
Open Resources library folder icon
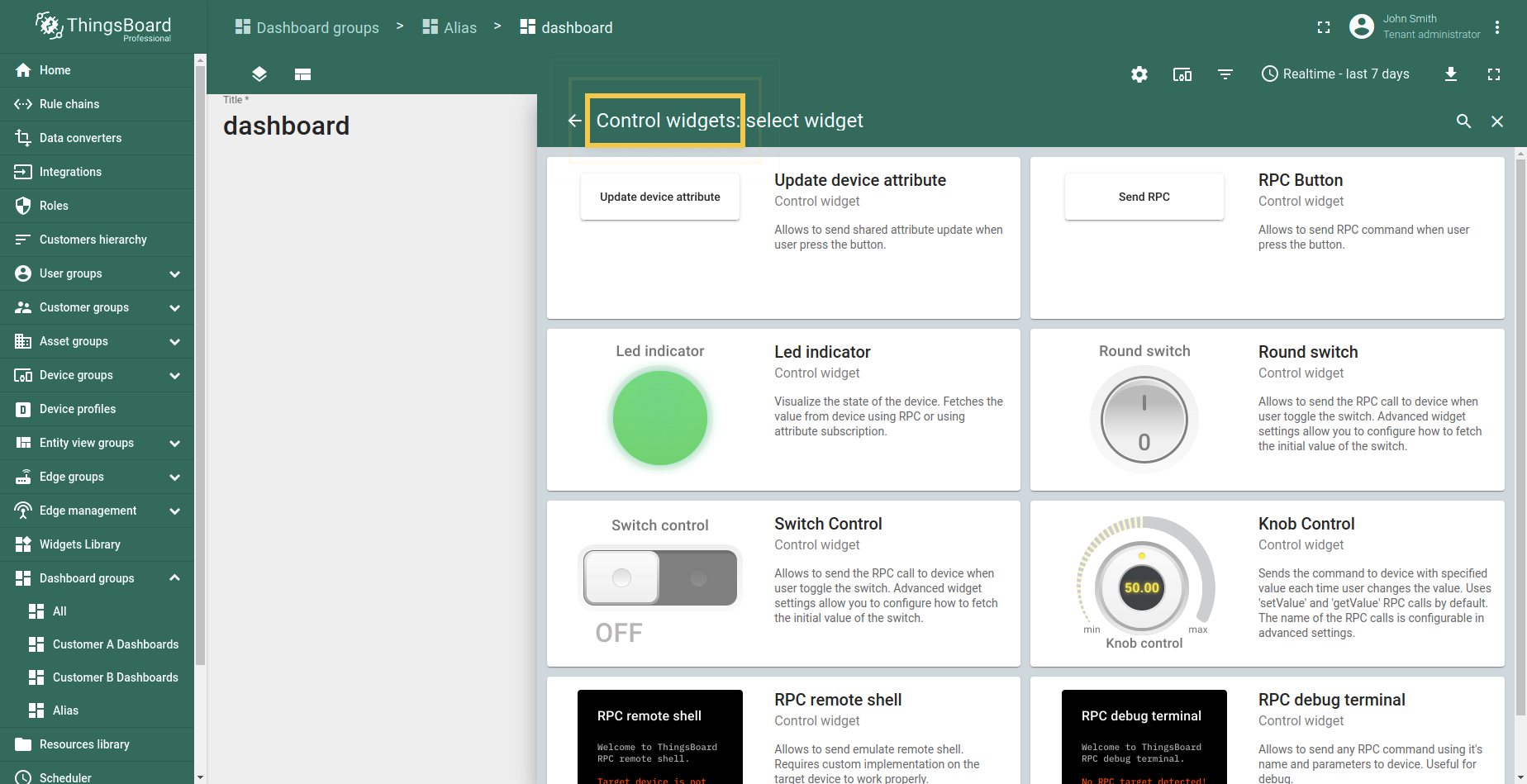23,744
